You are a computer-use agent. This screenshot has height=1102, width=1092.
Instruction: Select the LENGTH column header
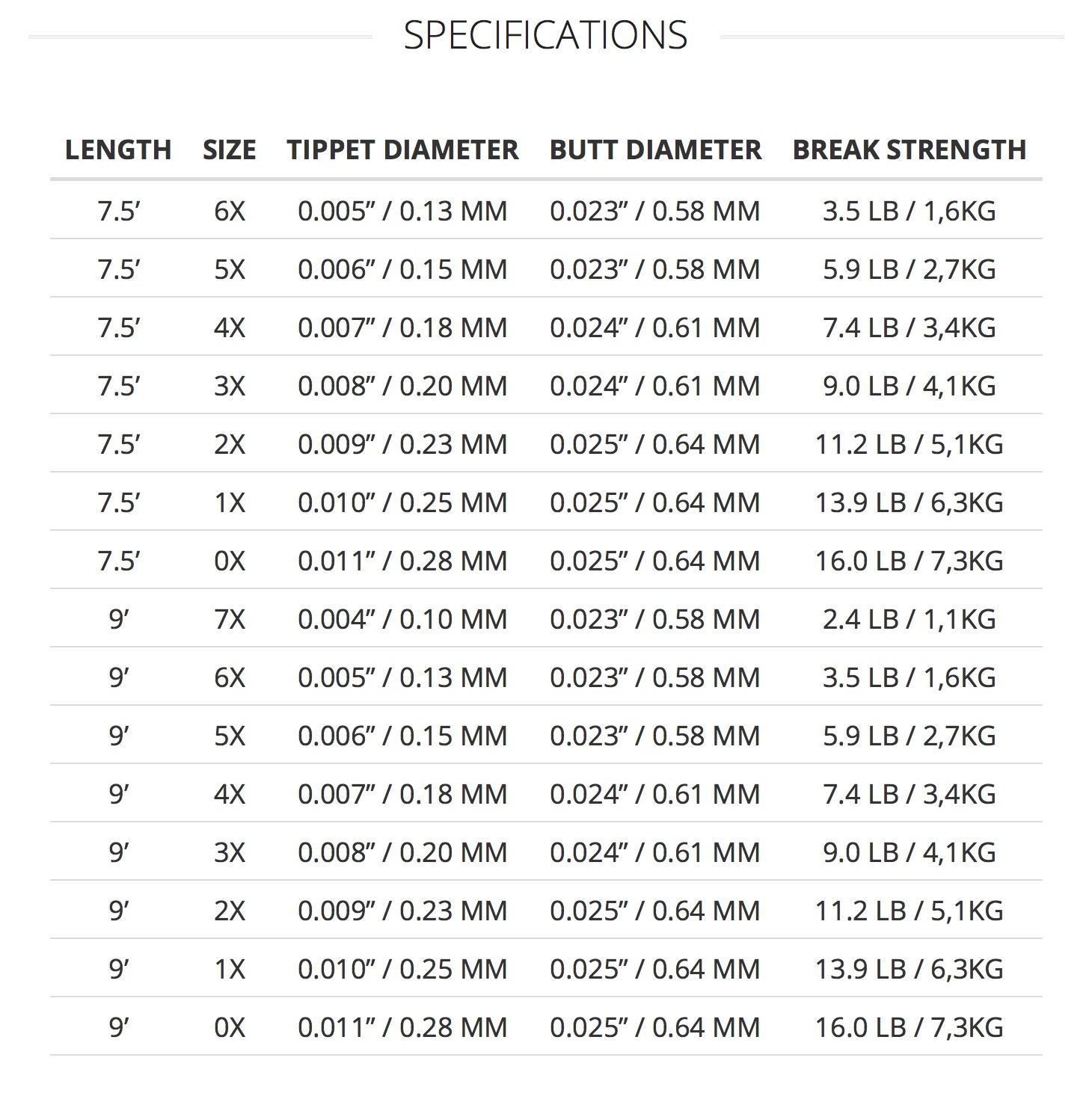(x=118, y=150)
